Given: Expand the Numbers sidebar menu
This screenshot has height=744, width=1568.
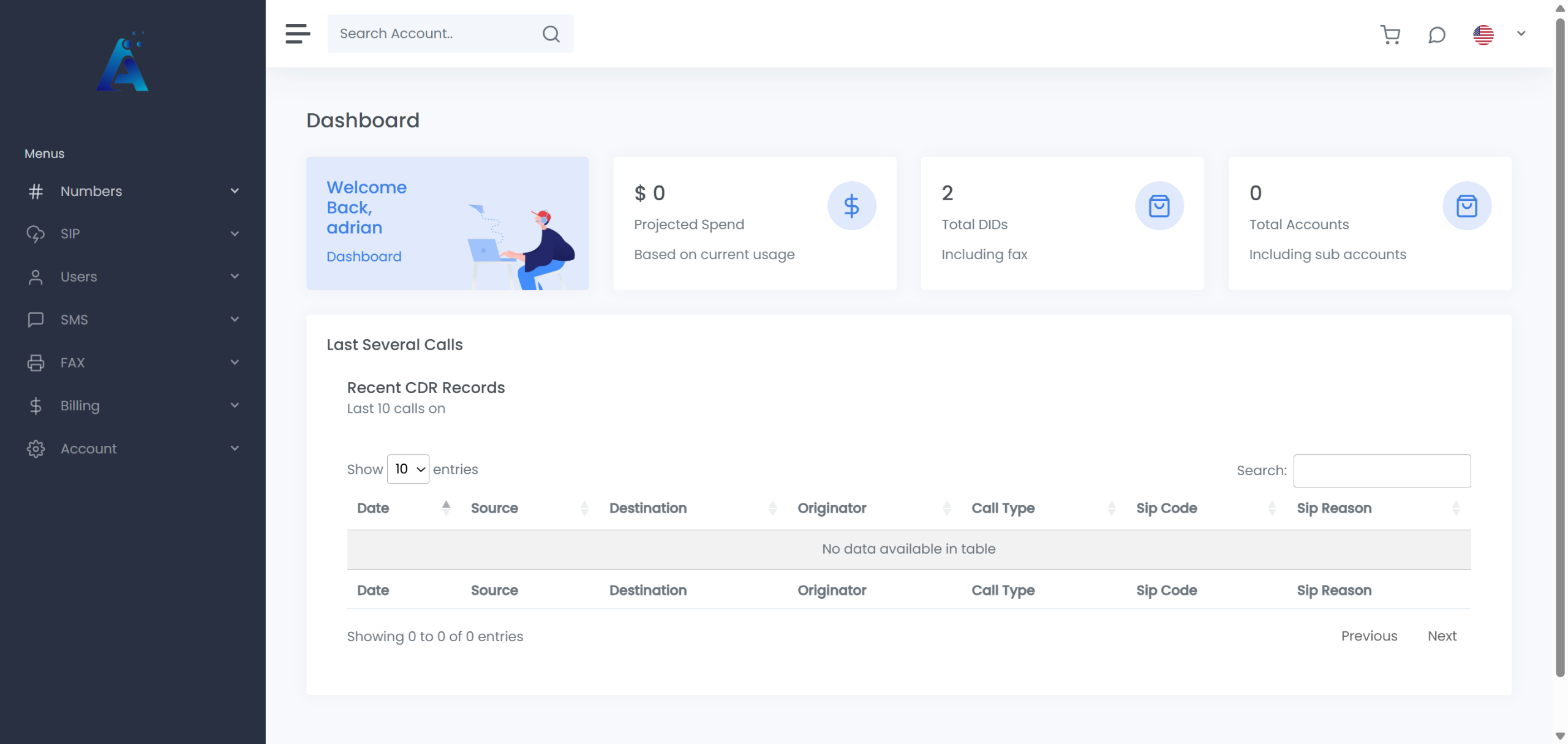Looking at the screenshot, I should [x=91, y=191].
